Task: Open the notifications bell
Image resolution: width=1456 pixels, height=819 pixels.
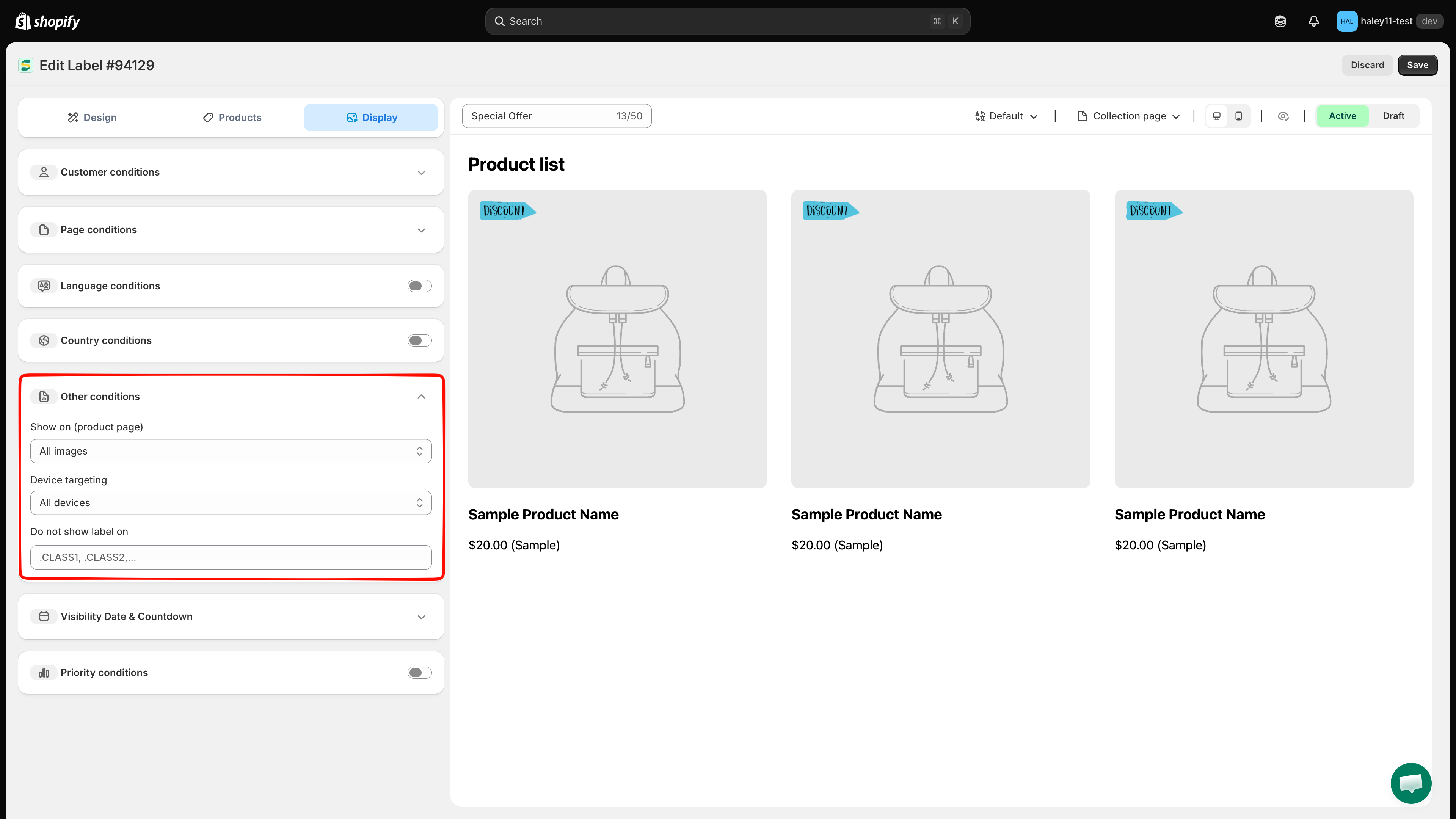Action: tap(1313, 21)
